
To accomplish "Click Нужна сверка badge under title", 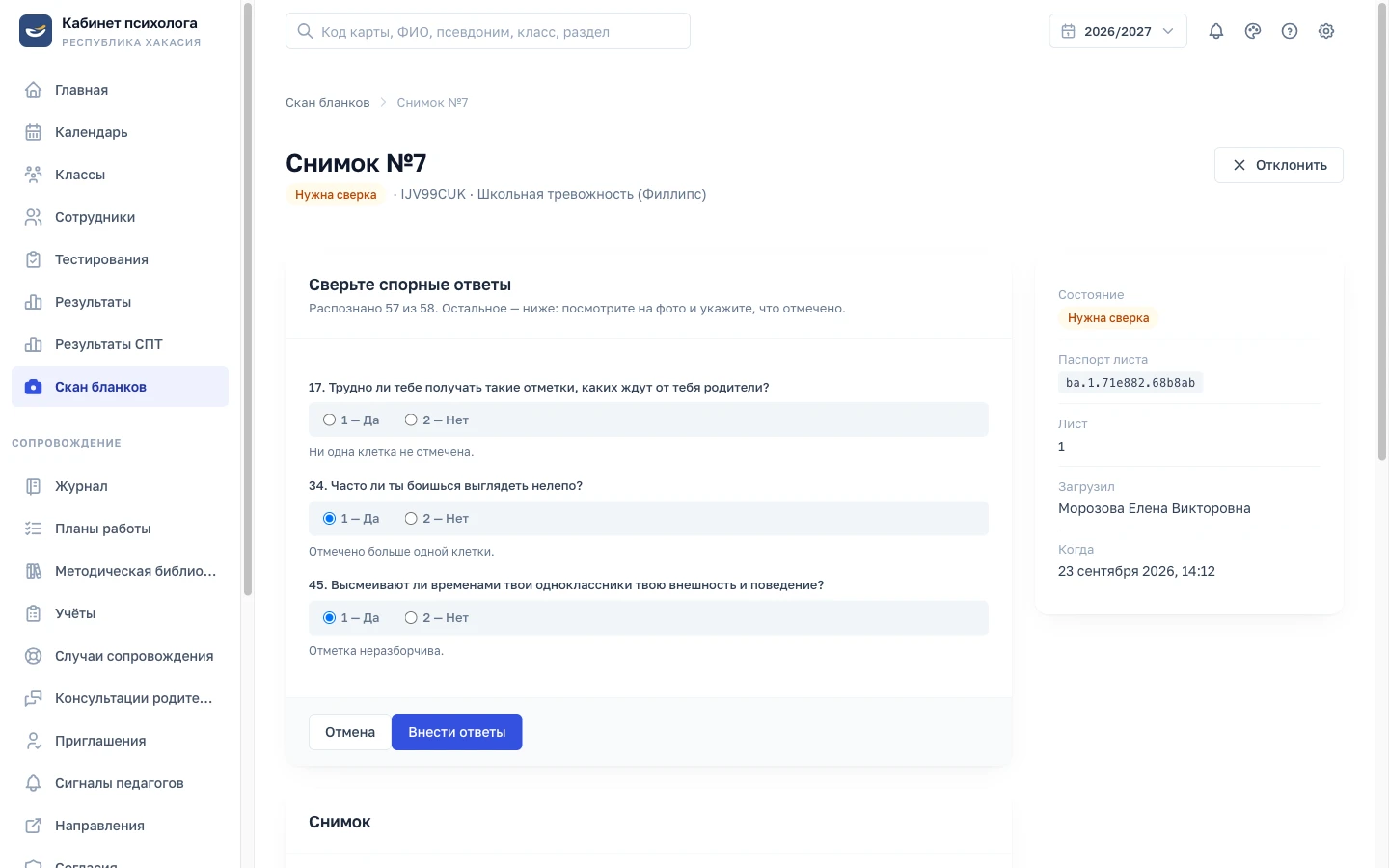I will click(336, 195).
